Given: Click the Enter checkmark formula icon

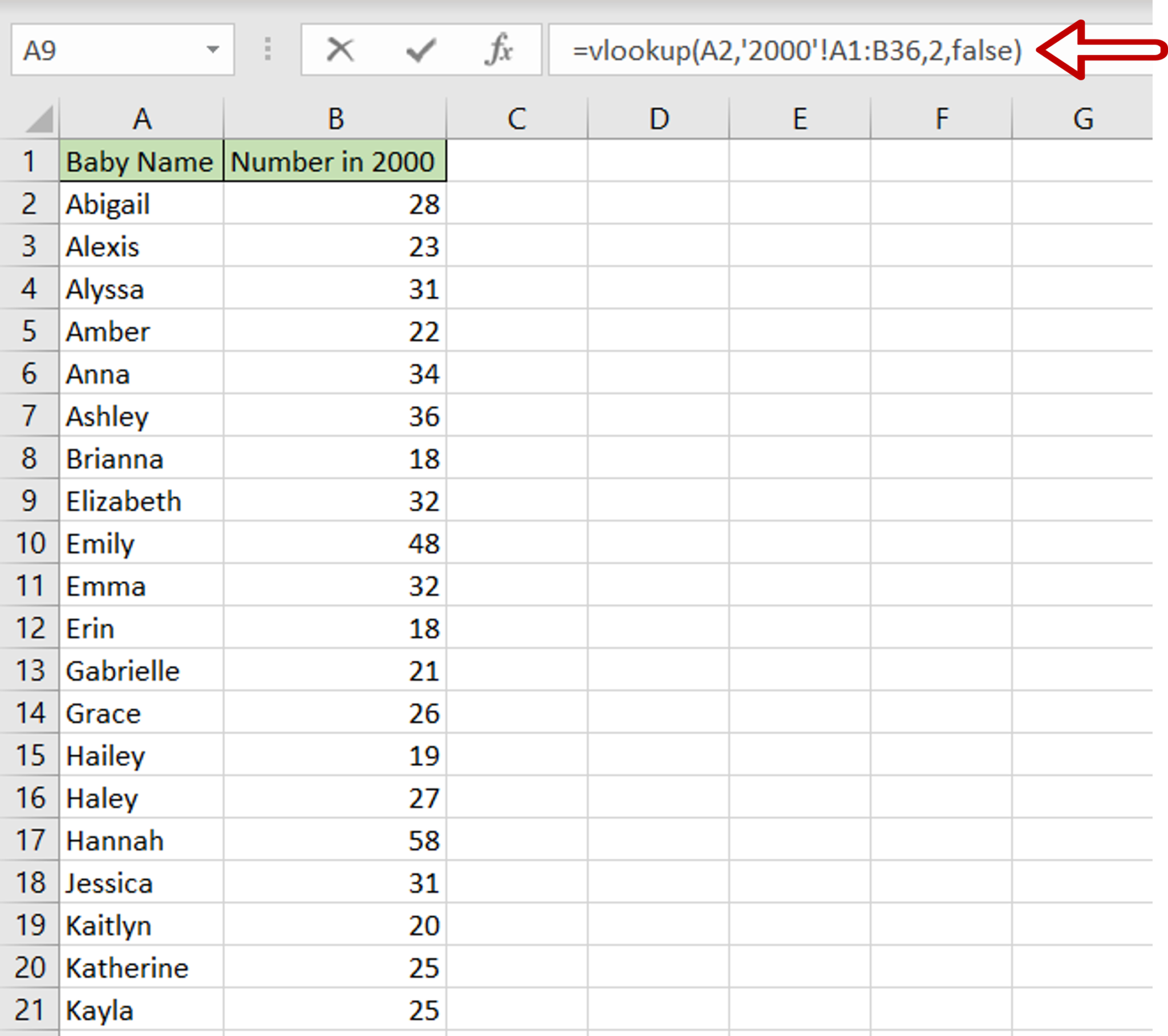Looking at the screenshot, I should click(x=420, y=50).
